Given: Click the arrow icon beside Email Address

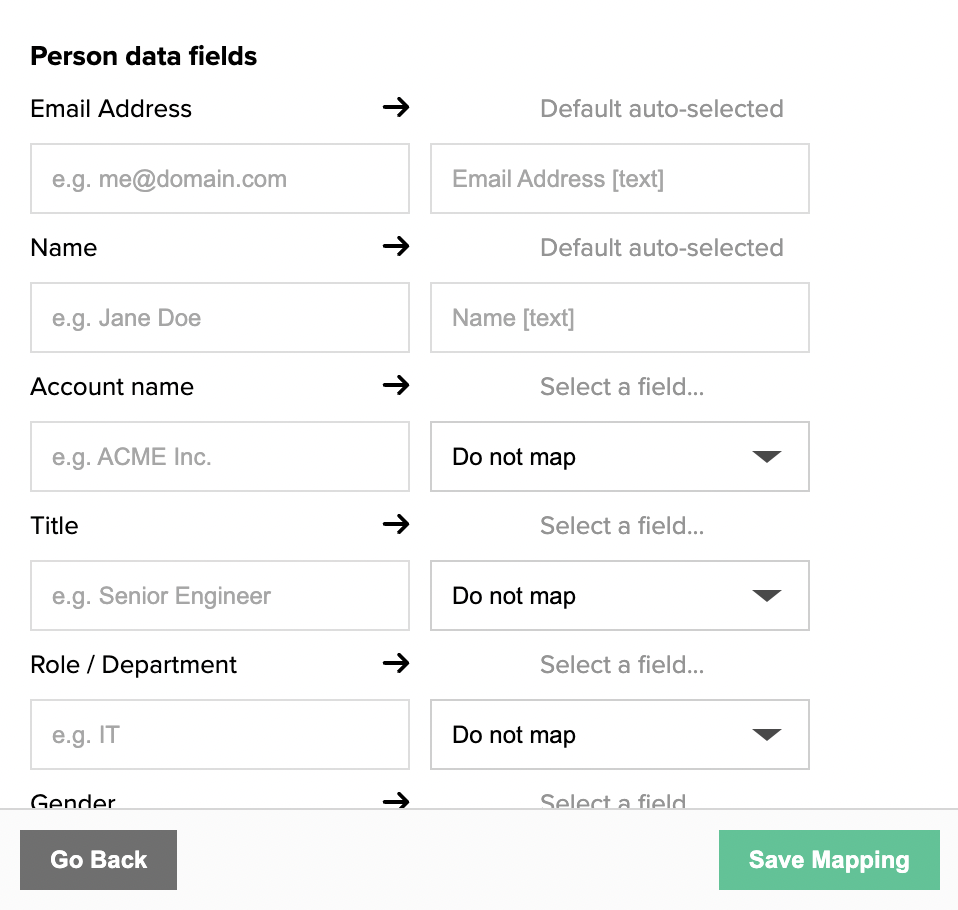Looking at the screenshot, I should [396, 108].
